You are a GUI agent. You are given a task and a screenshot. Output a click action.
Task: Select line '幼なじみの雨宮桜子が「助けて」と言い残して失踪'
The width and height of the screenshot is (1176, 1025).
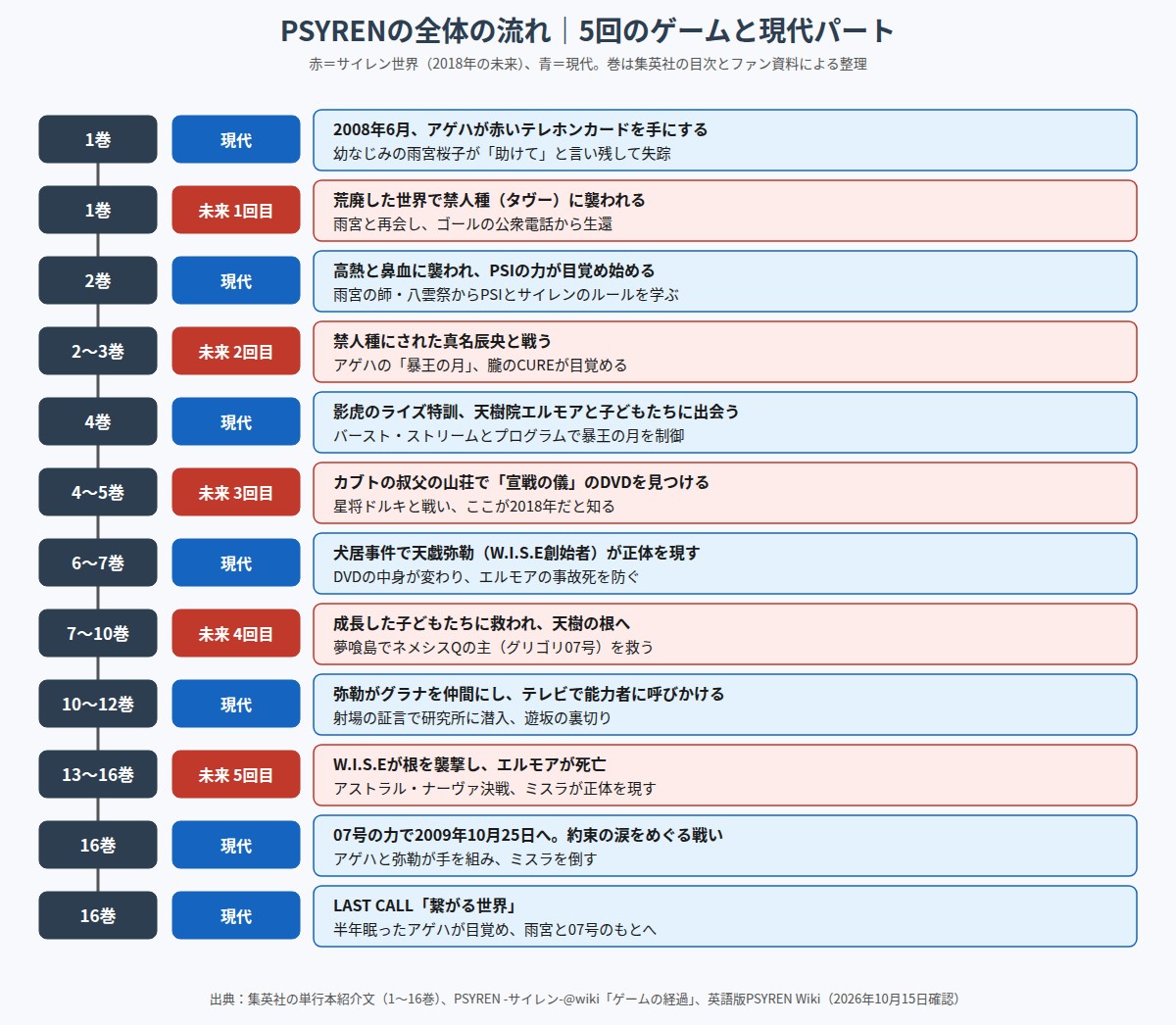coord(502,153)
